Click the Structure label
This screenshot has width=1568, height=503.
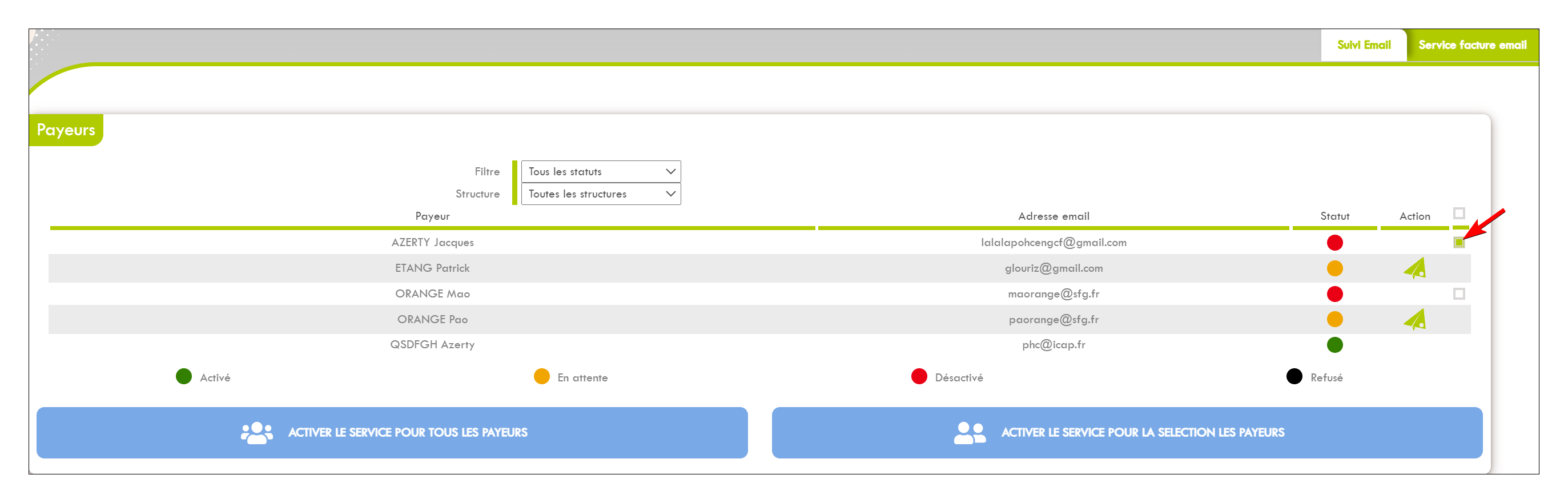tap(477, 194)
